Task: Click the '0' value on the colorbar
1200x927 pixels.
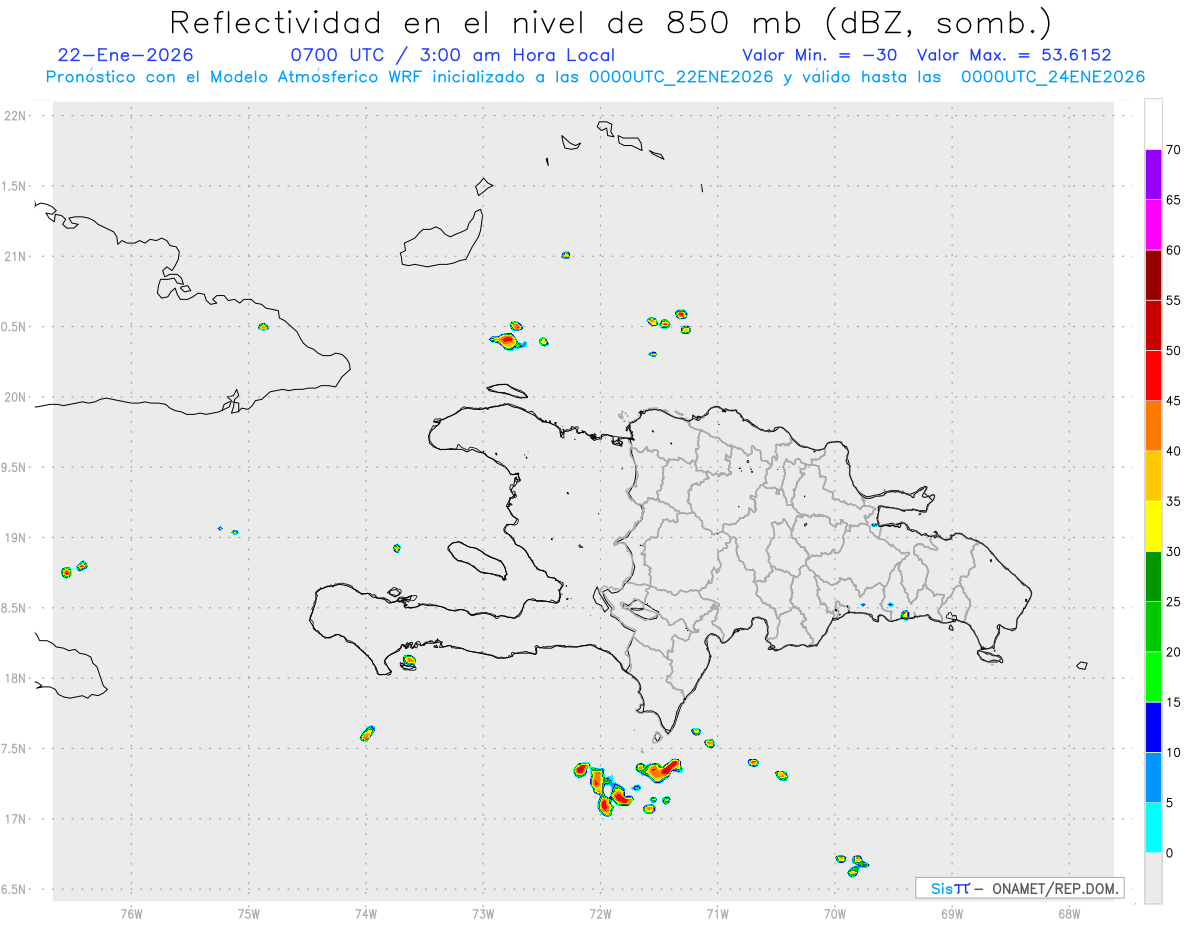Action: tap(1169, 853)
